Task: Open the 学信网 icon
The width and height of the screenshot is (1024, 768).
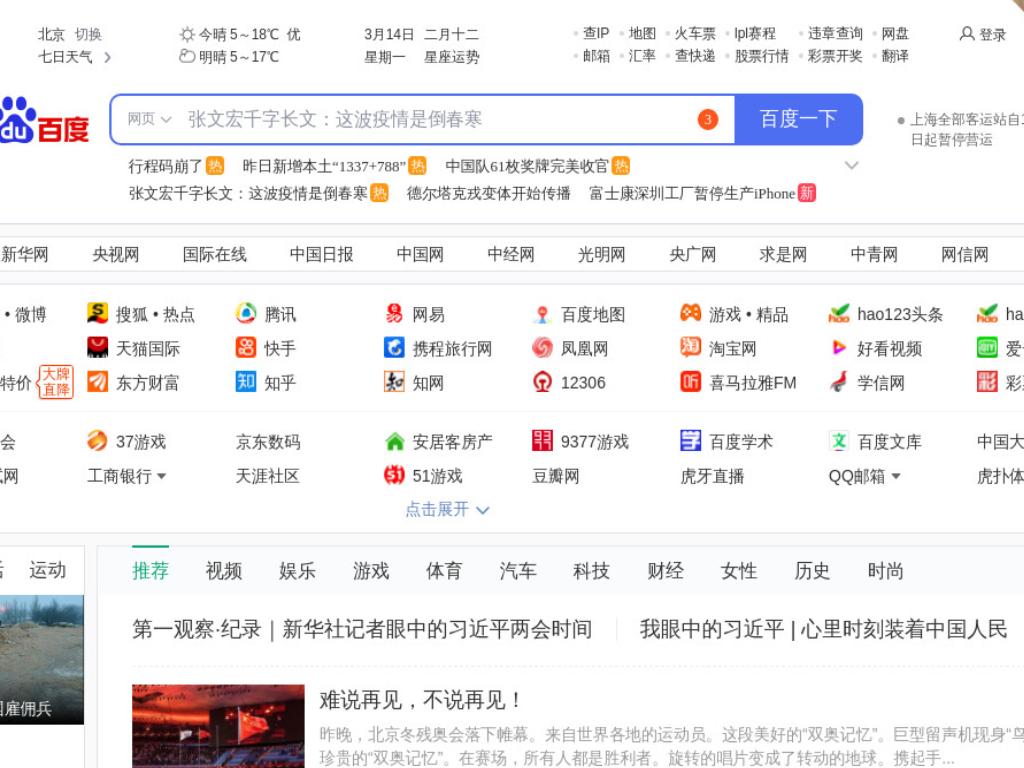Action: (x=839, y=381)
